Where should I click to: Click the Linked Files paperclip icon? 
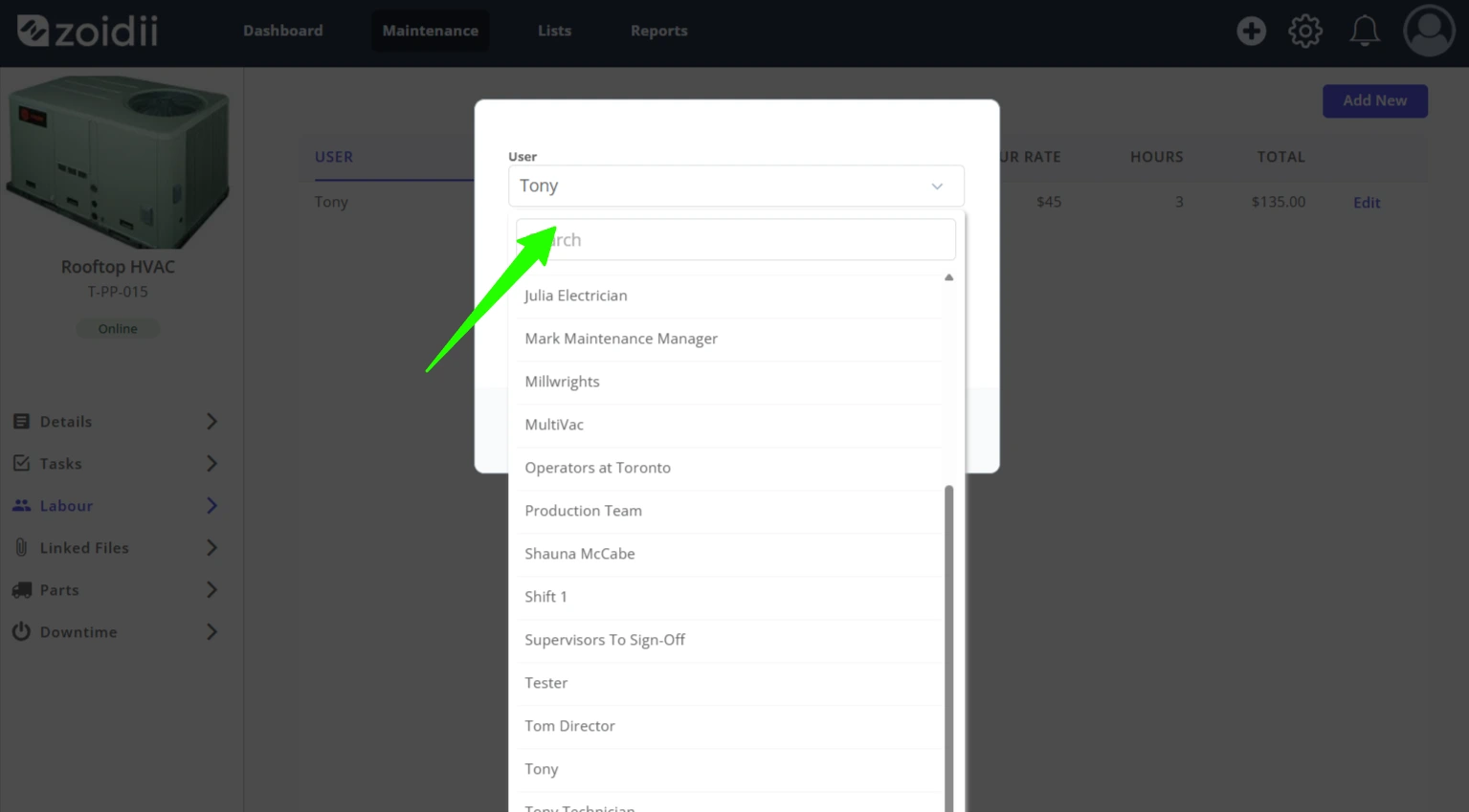21,547
